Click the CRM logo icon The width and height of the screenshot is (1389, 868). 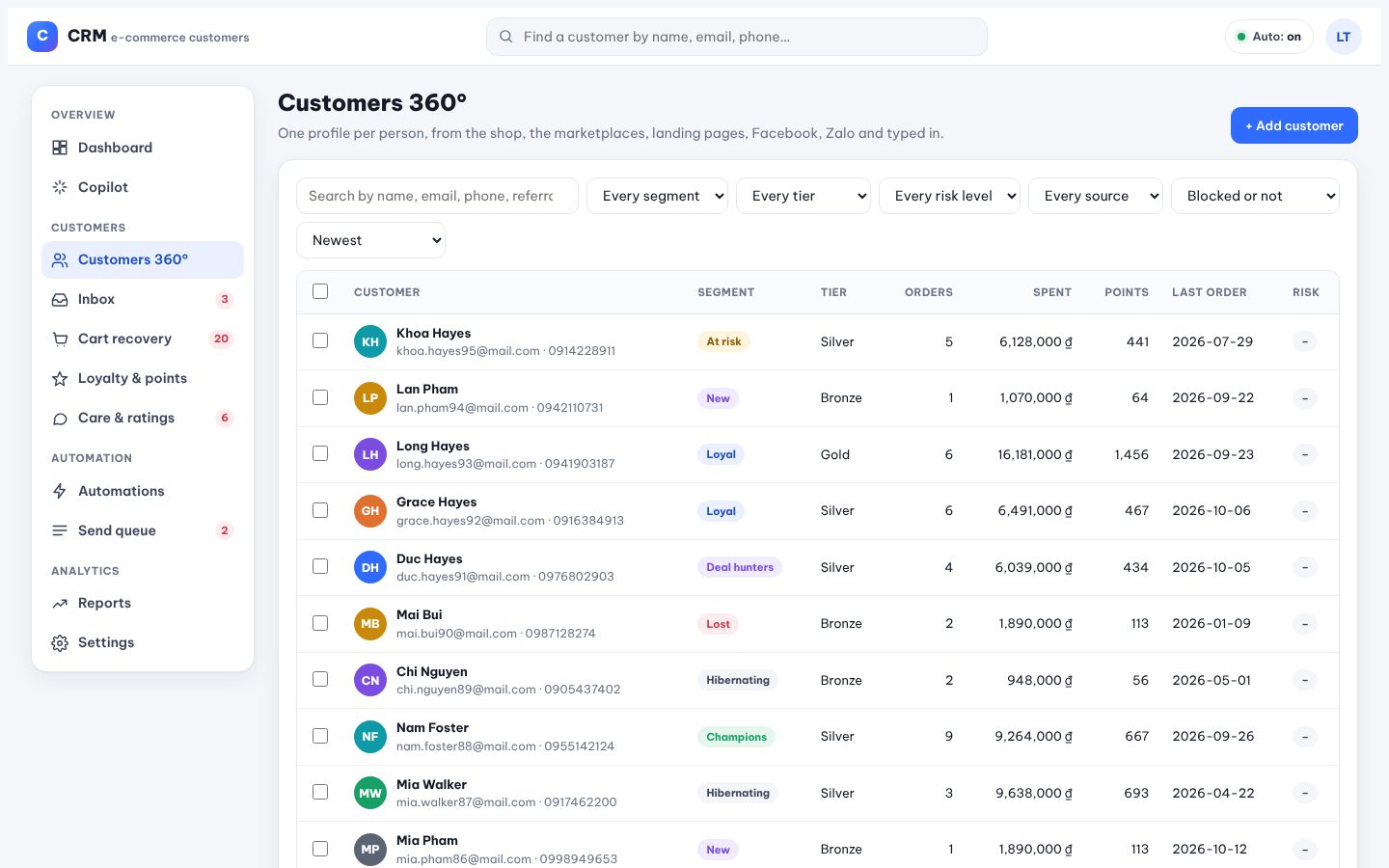42,37
